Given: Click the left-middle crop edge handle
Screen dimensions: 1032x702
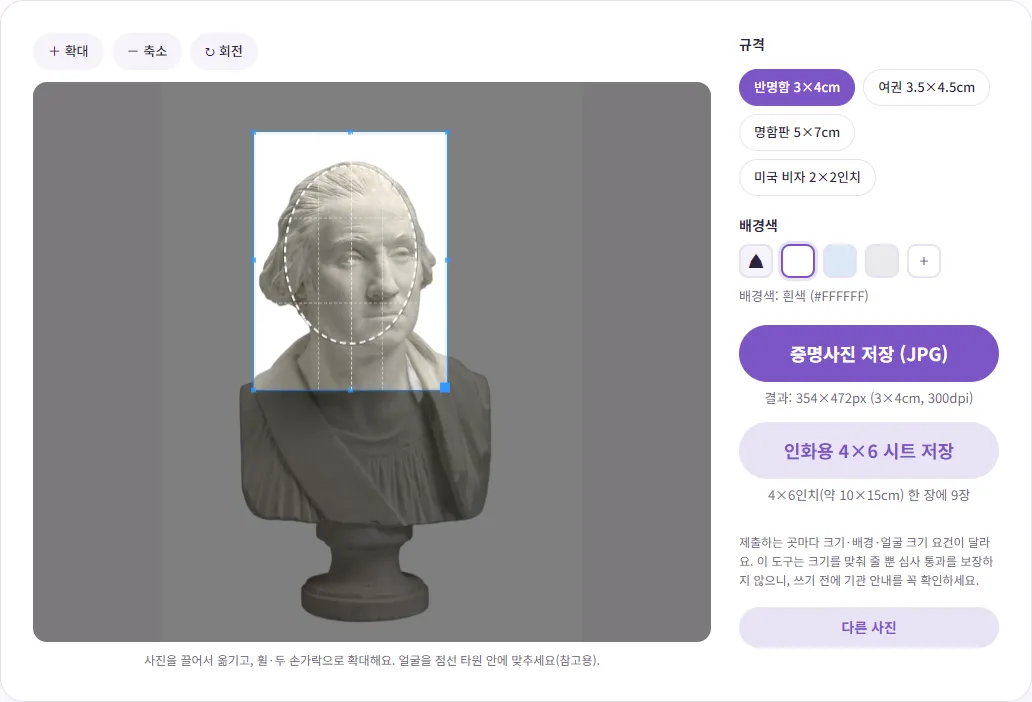Looking at the screenshot, I should coord(254,261).
